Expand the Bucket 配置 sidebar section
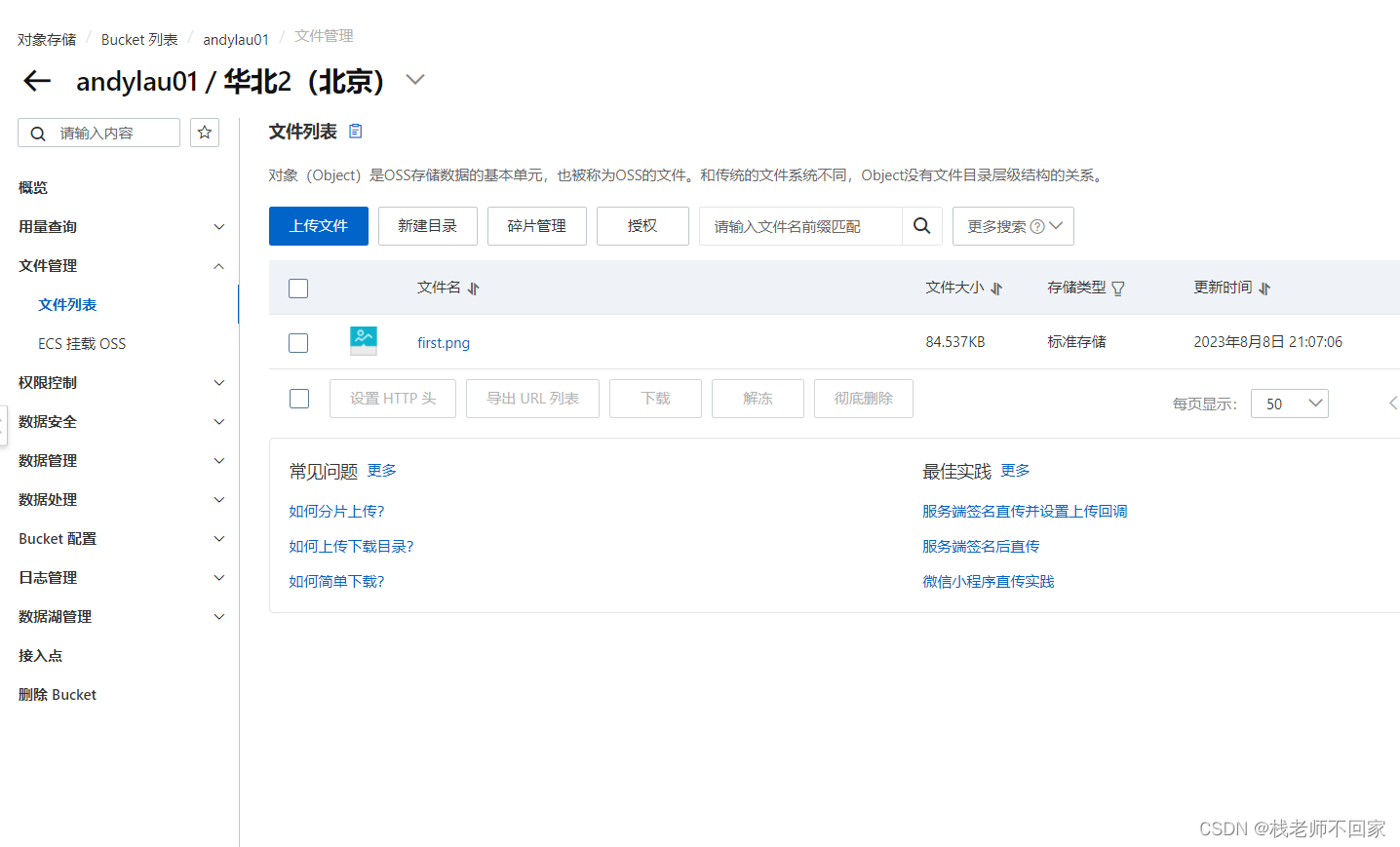 219,539
